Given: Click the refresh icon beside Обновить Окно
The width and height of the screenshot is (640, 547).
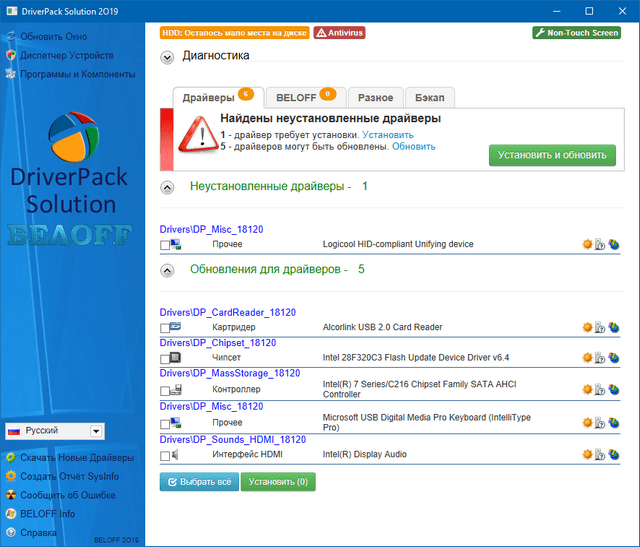Looking at the screenshot, I should point(10,37).
